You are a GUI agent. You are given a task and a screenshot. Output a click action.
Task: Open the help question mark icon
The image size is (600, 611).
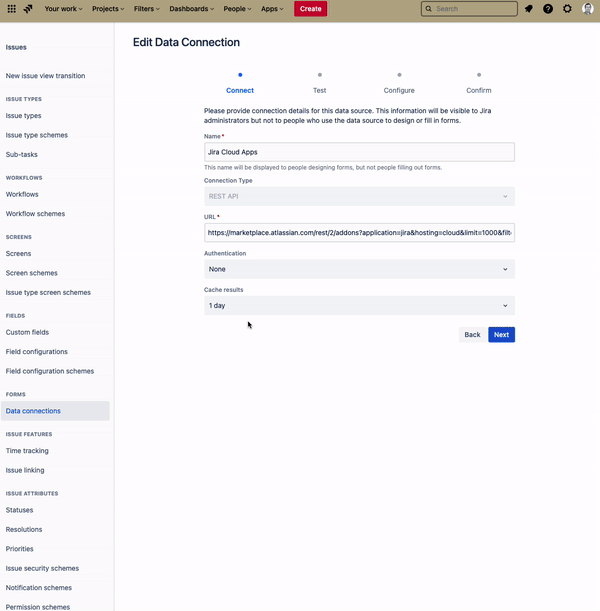point(548,9)
